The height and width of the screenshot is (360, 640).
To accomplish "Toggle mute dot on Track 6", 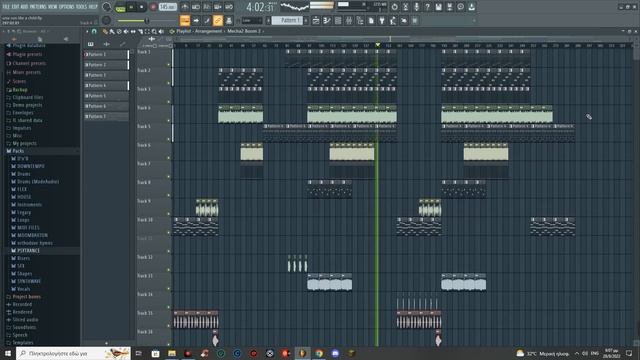I will pyautogui.click(x=169, y=158).
